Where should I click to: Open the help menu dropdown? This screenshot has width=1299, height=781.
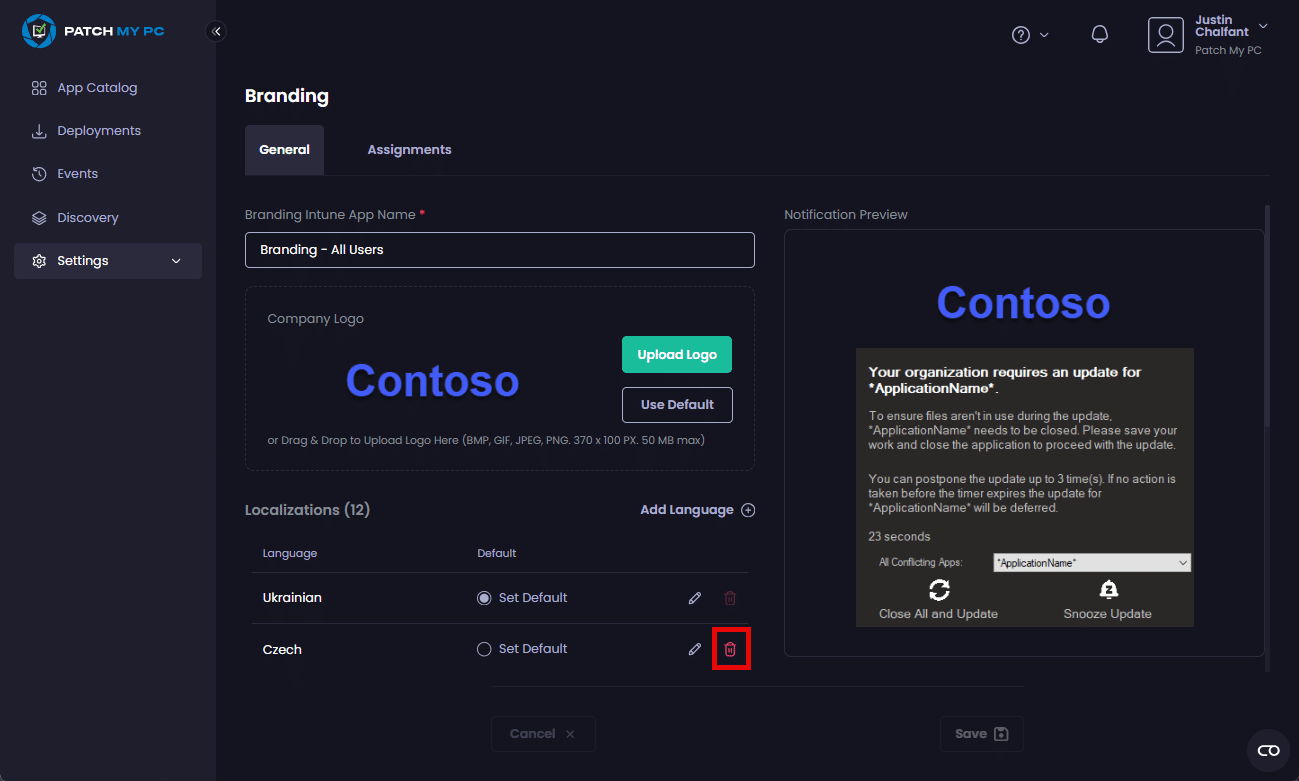click(x=1030, y=35)
